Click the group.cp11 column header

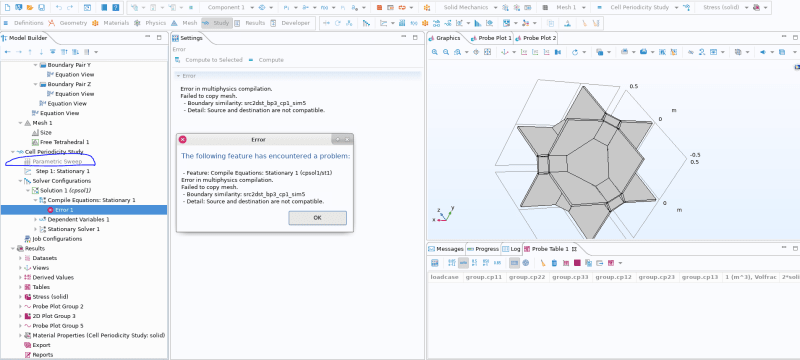[484, 277]
